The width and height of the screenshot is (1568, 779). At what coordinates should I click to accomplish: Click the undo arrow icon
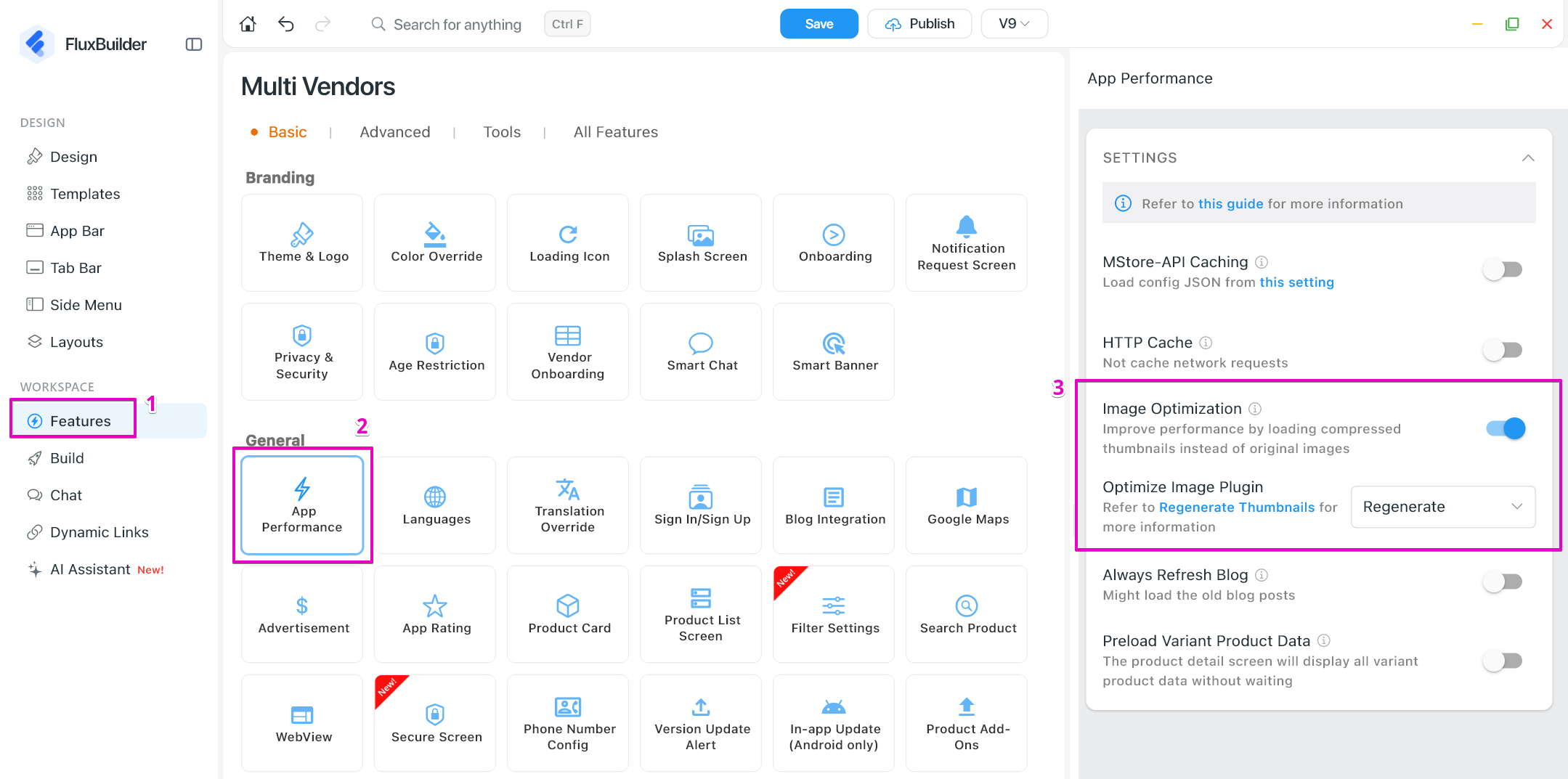coord(286,24)
